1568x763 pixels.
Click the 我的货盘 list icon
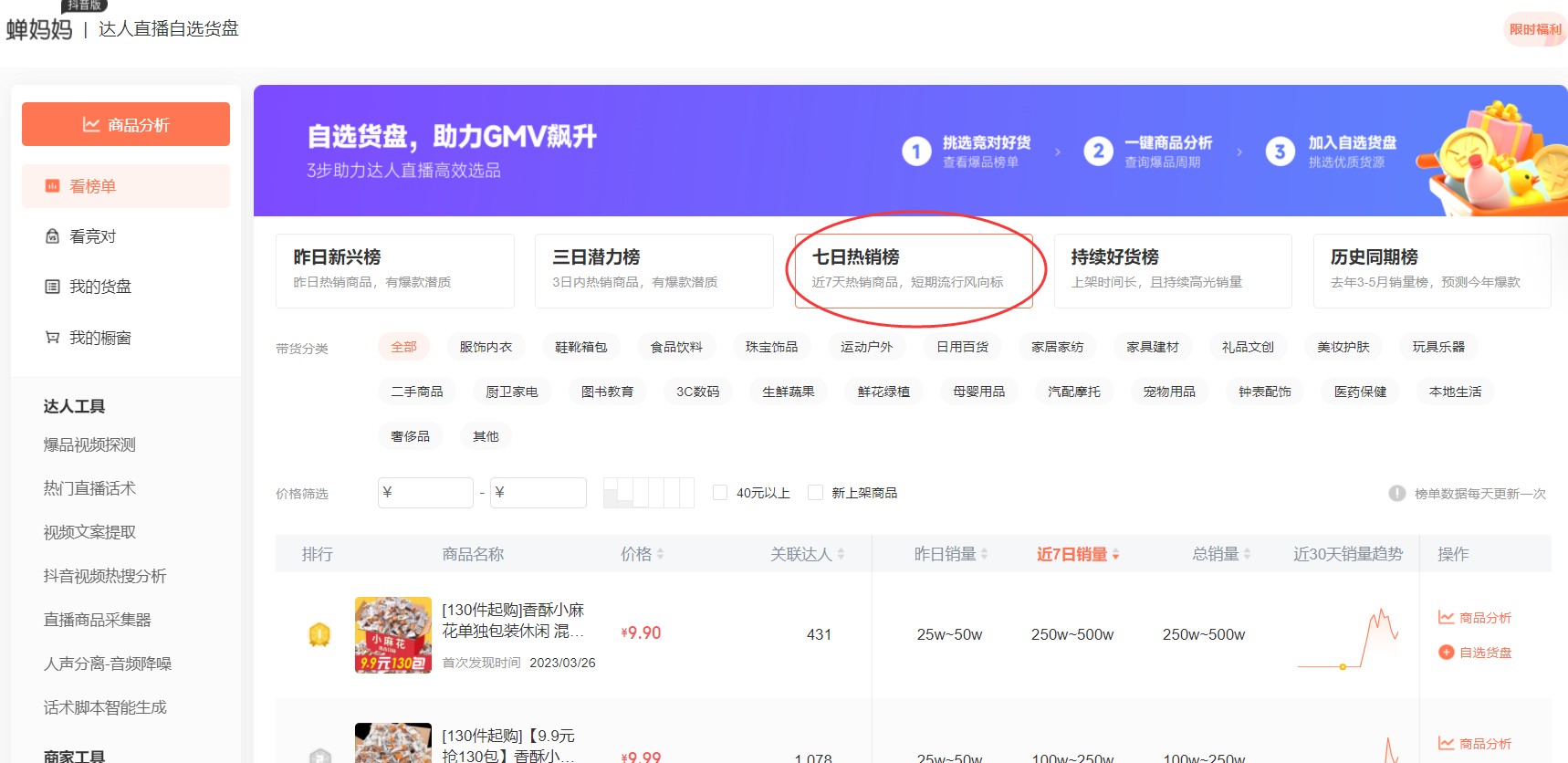(53, 287)
